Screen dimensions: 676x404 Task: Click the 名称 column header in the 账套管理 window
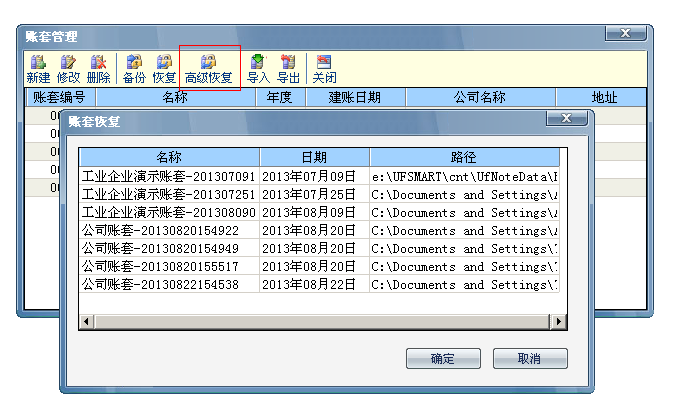[175, 97]
